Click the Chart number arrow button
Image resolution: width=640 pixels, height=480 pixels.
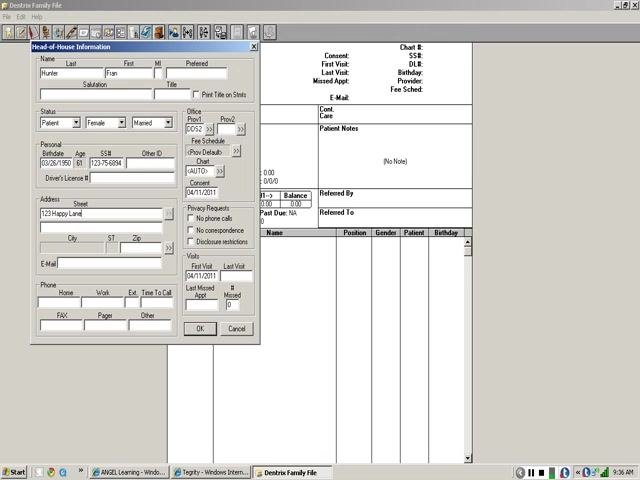click(x=220, y=171)
